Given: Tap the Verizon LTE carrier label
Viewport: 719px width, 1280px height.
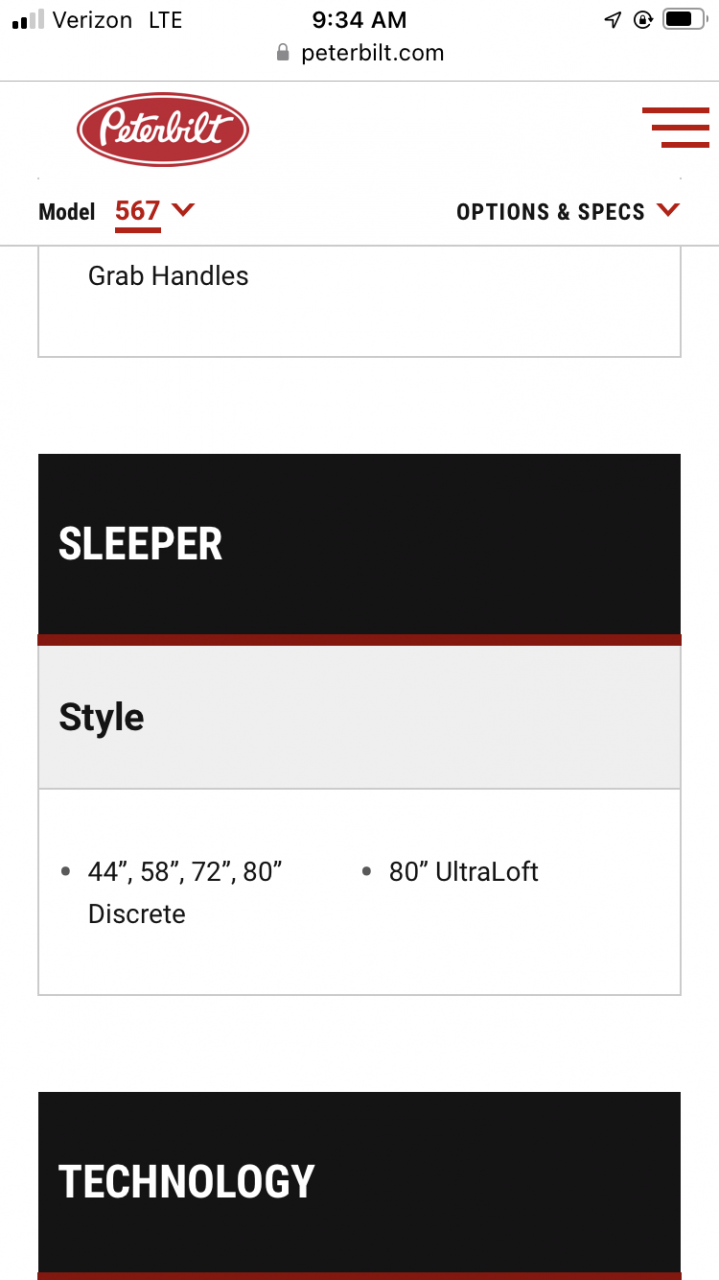Looking at the screenshot, I should point(117,20).
